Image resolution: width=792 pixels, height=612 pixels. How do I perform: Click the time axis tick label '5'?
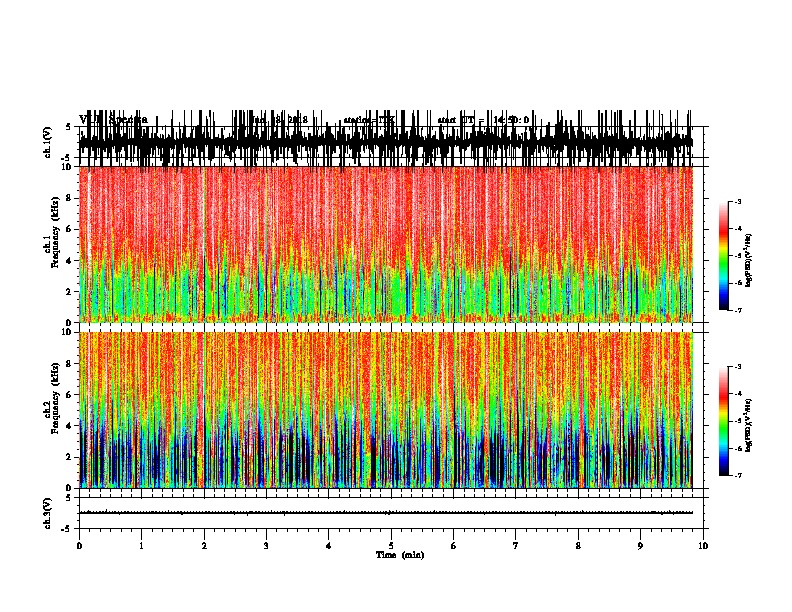[x=391, y=546]
